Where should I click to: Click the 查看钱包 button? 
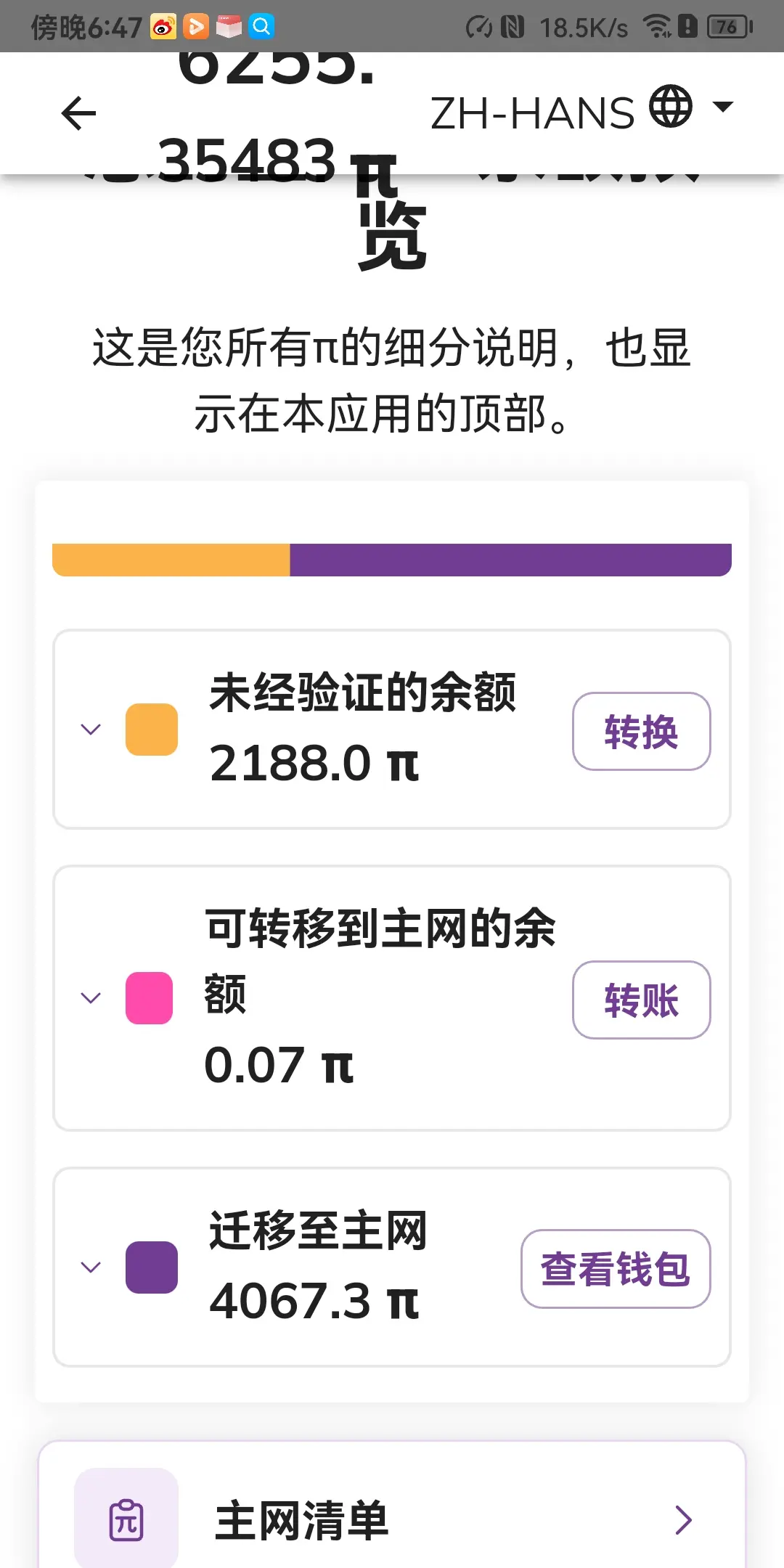click(x=616, y=1268)
